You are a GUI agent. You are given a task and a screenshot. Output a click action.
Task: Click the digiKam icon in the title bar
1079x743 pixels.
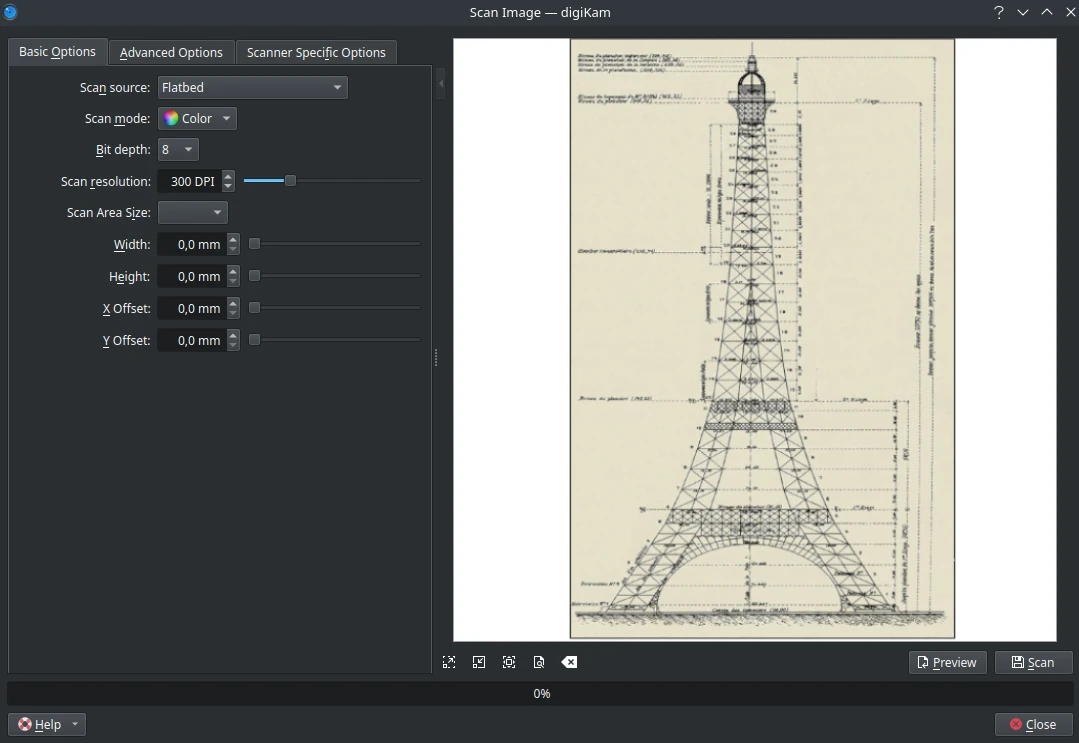(10, 12)
